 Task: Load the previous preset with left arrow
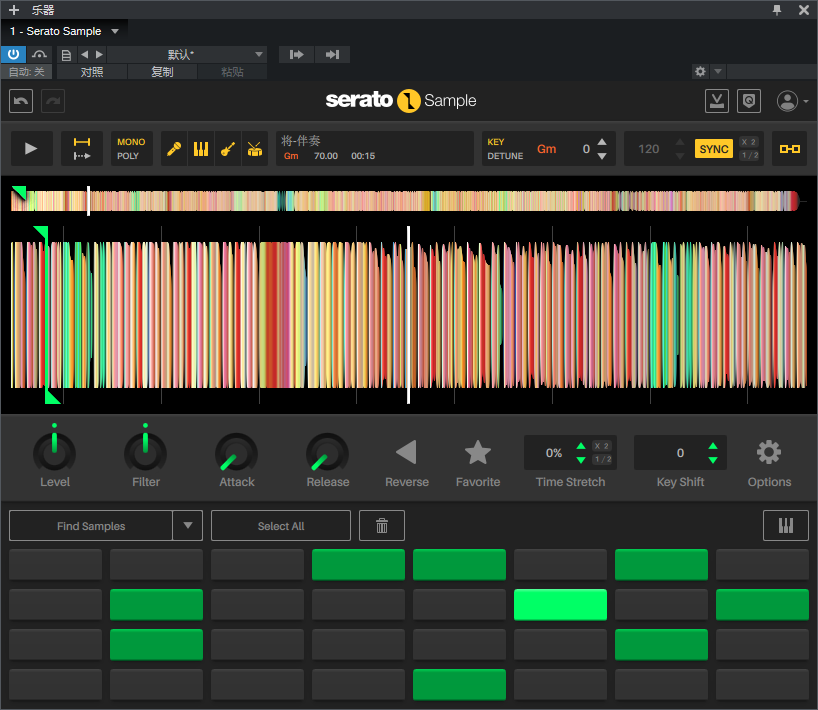coord(85,54)
